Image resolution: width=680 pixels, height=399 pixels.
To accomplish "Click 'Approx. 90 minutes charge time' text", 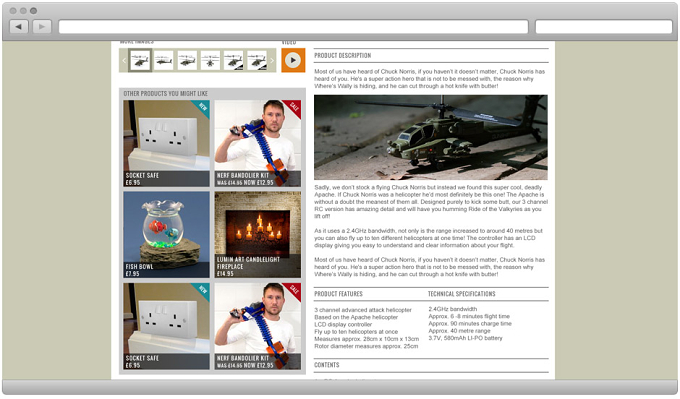I will (470, 324).
